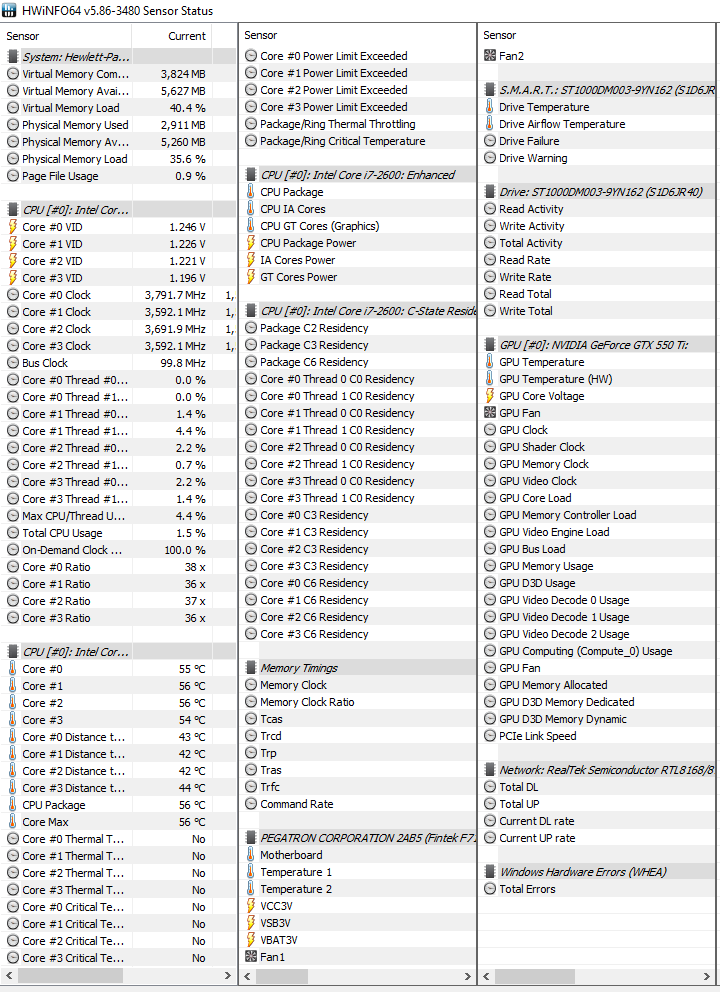
Task: Click right scroll arrow of right panel scrollbar
Action: coord(707,976)
